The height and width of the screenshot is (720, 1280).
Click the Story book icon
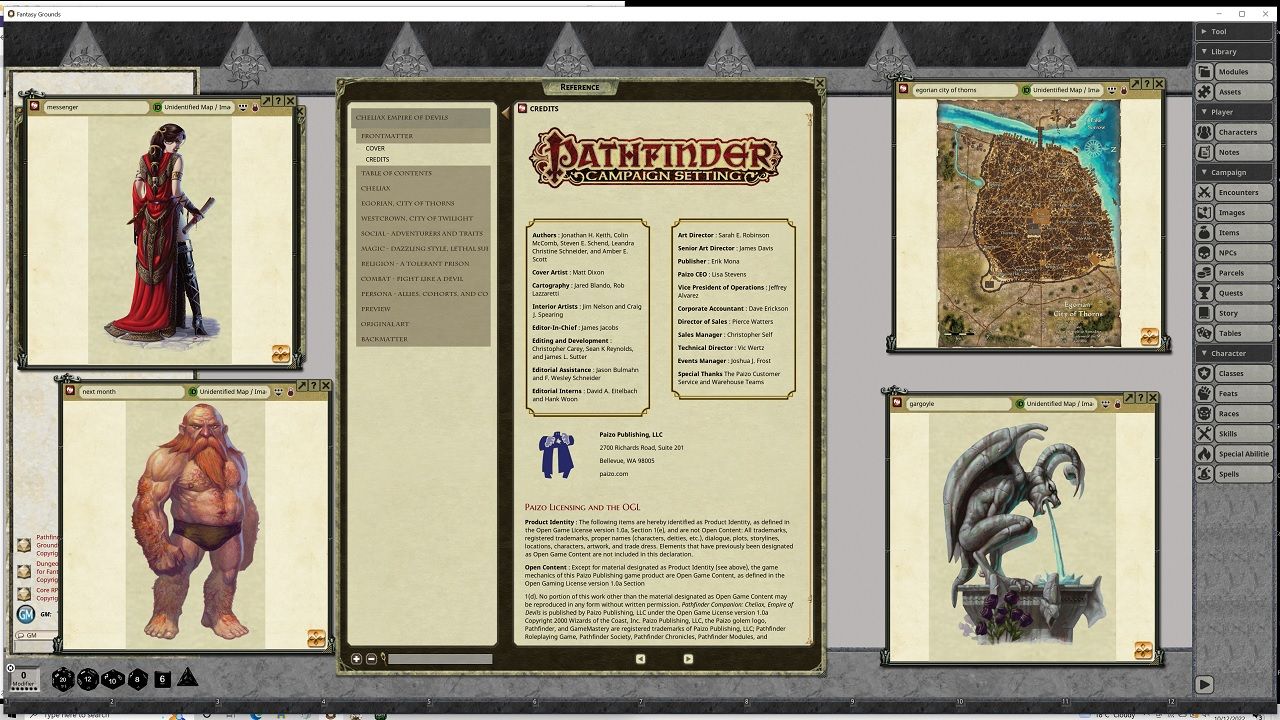(x=1205, y=313)
